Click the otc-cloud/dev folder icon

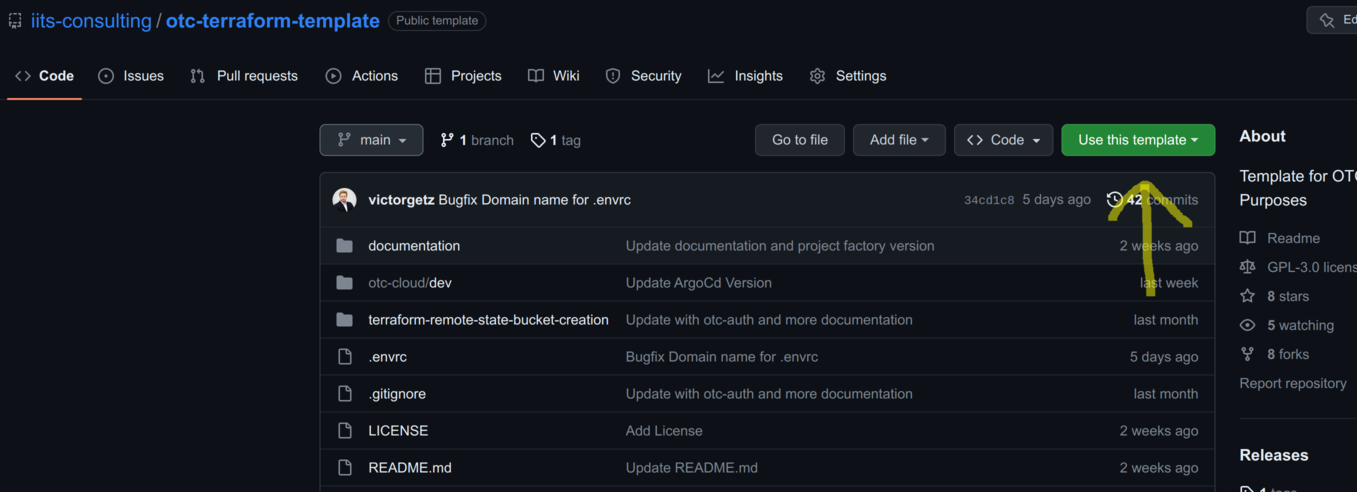coord(345,283)
